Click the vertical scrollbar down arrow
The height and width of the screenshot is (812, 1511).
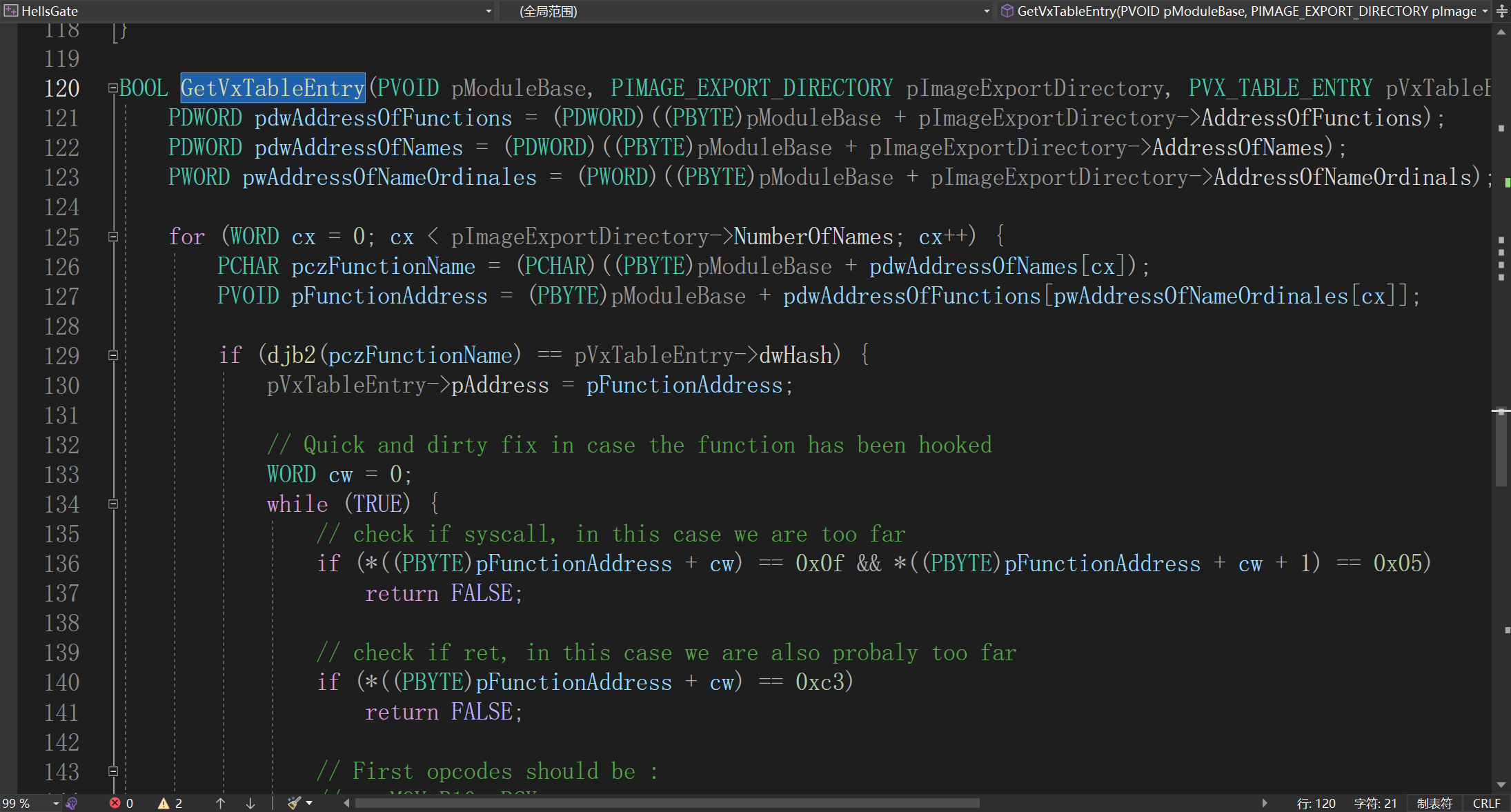pyautogui.click(x=1501, y=785)
